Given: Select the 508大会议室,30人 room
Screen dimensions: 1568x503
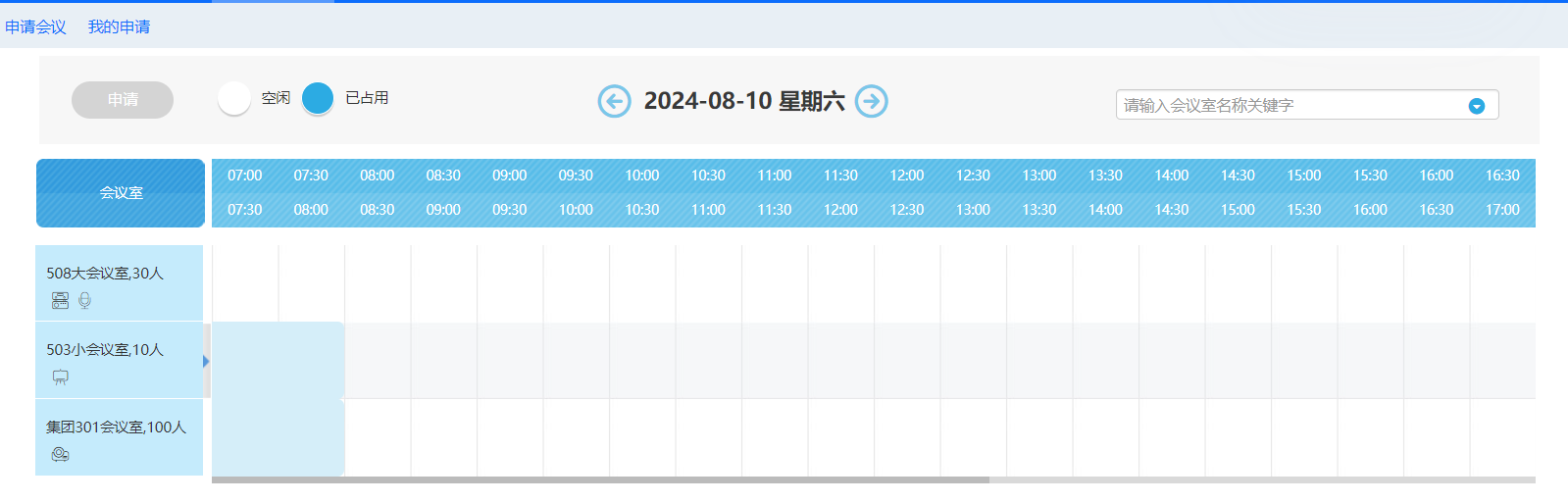Looking at the screenshot, I should pos(105,274).
